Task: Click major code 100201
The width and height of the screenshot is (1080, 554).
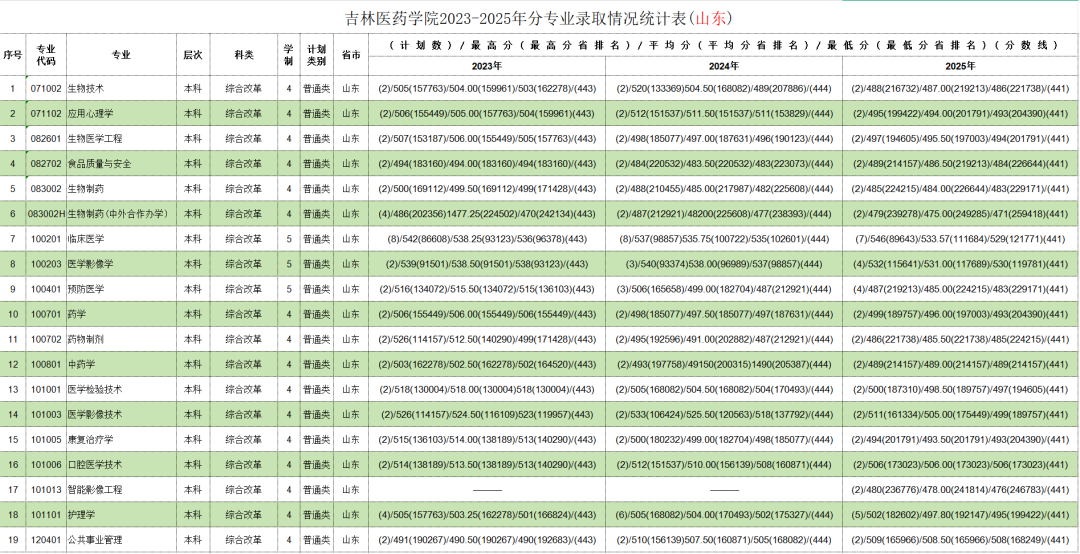Action: [x=46, y=239]
